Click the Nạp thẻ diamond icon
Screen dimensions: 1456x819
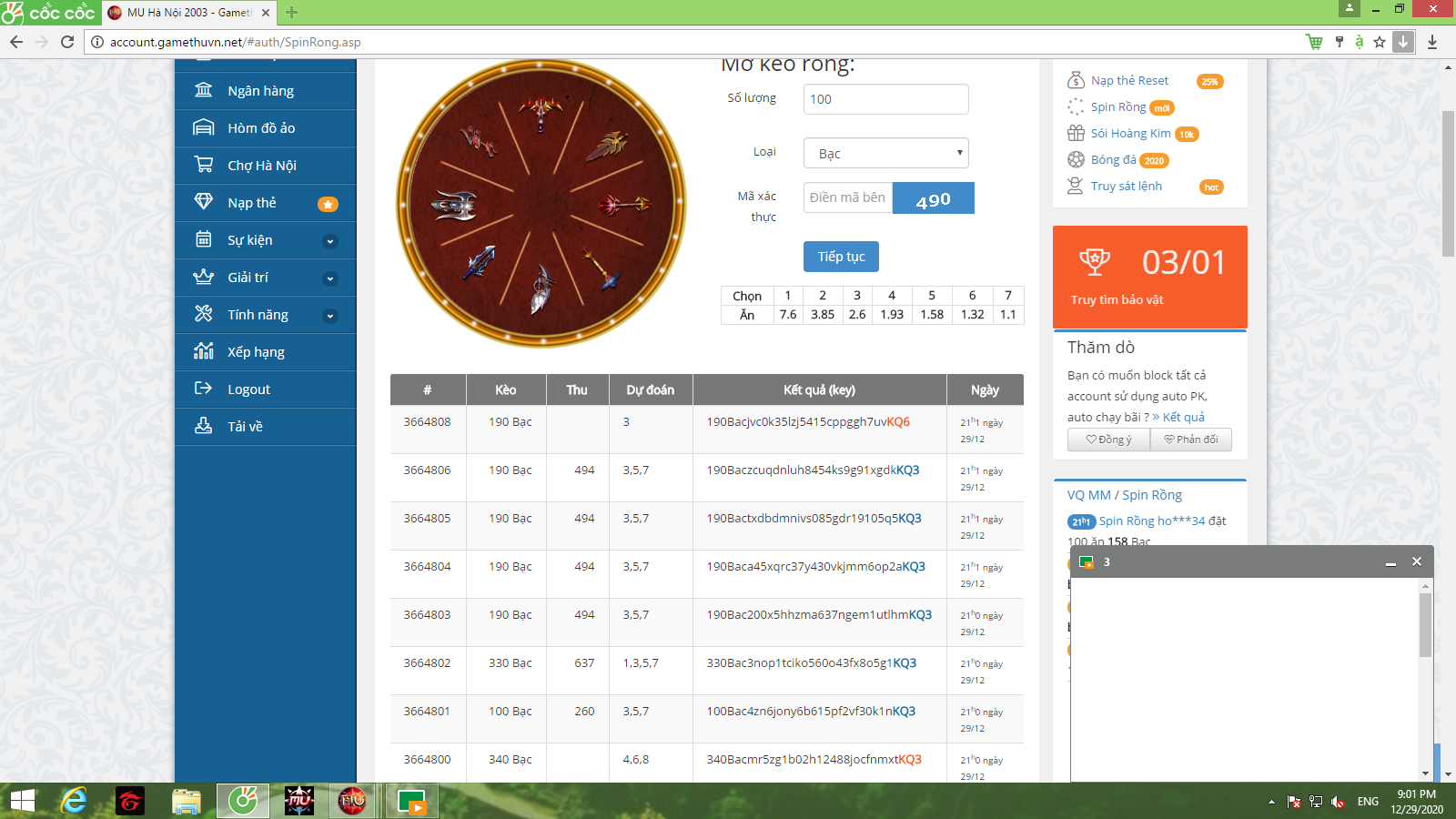[204, 202]
